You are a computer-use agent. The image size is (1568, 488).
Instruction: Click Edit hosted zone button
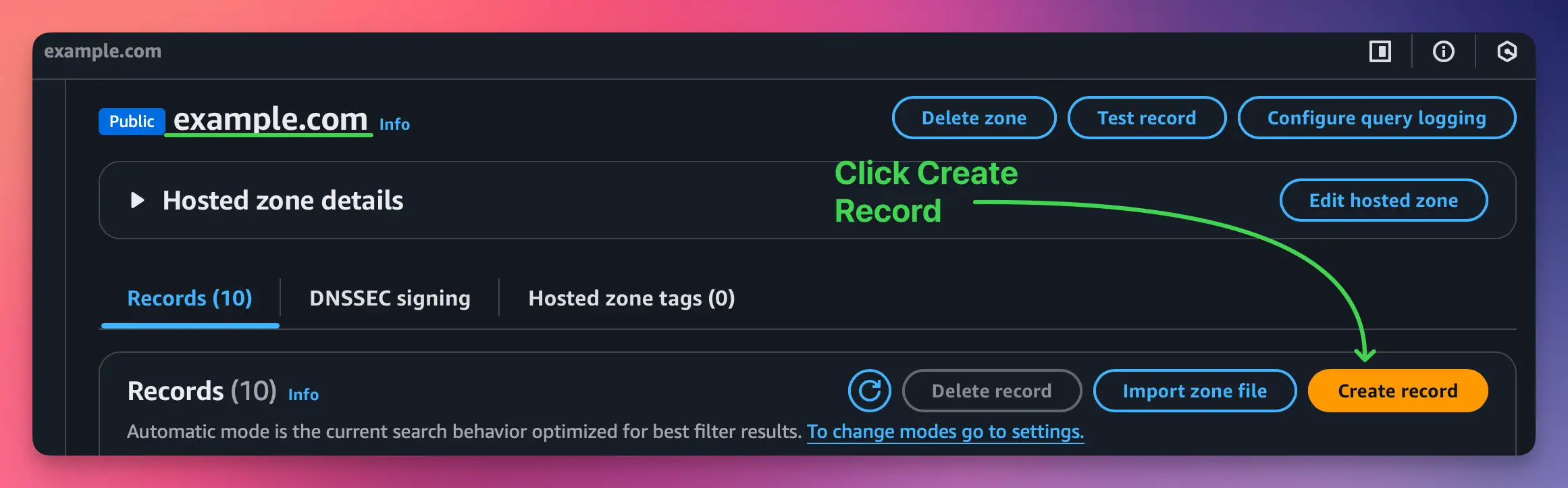pos(1383,200)
